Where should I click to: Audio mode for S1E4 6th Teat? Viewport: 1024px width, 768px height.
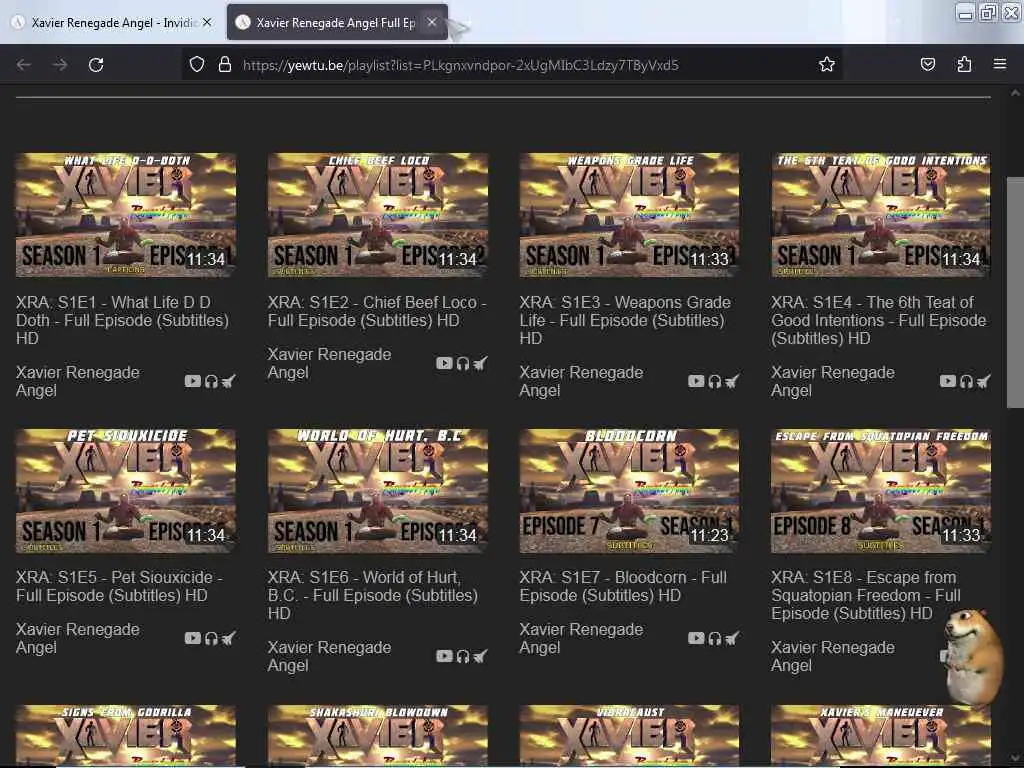click(x=966, y=381)
